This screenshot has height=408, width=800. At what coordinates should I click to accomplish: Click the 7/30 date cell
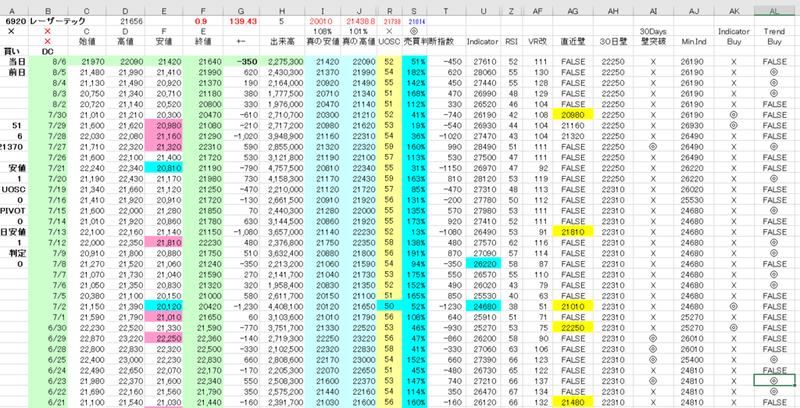pyautogui.click(x=47, y=115)
